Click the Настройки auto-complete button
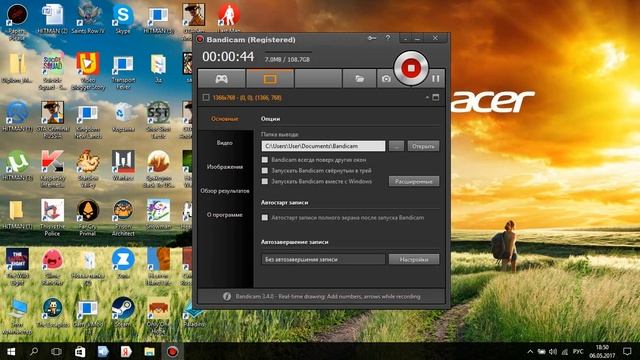The image size is (640, 360). click(x=414, y=259)
